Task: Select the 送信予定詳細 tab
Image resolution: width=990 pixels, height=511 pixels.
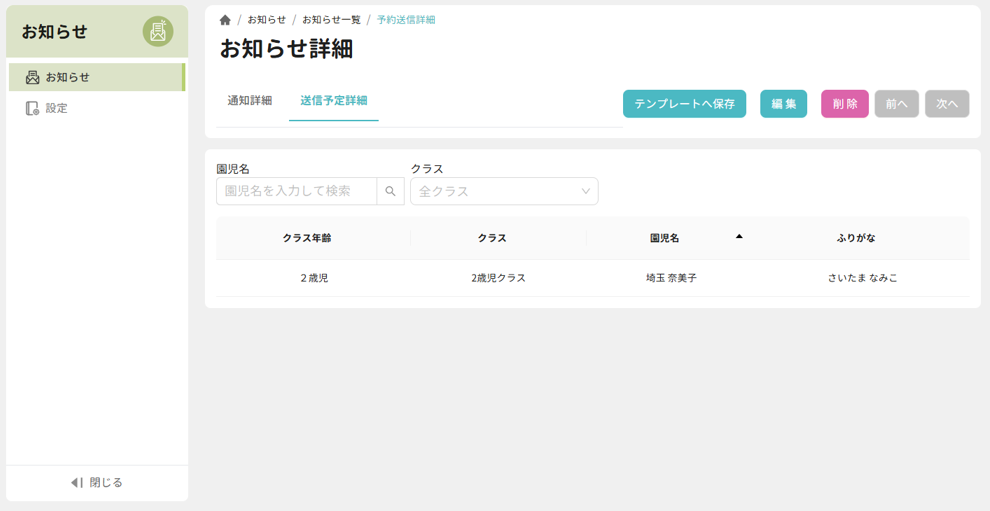Action: (x=333, y=101)
